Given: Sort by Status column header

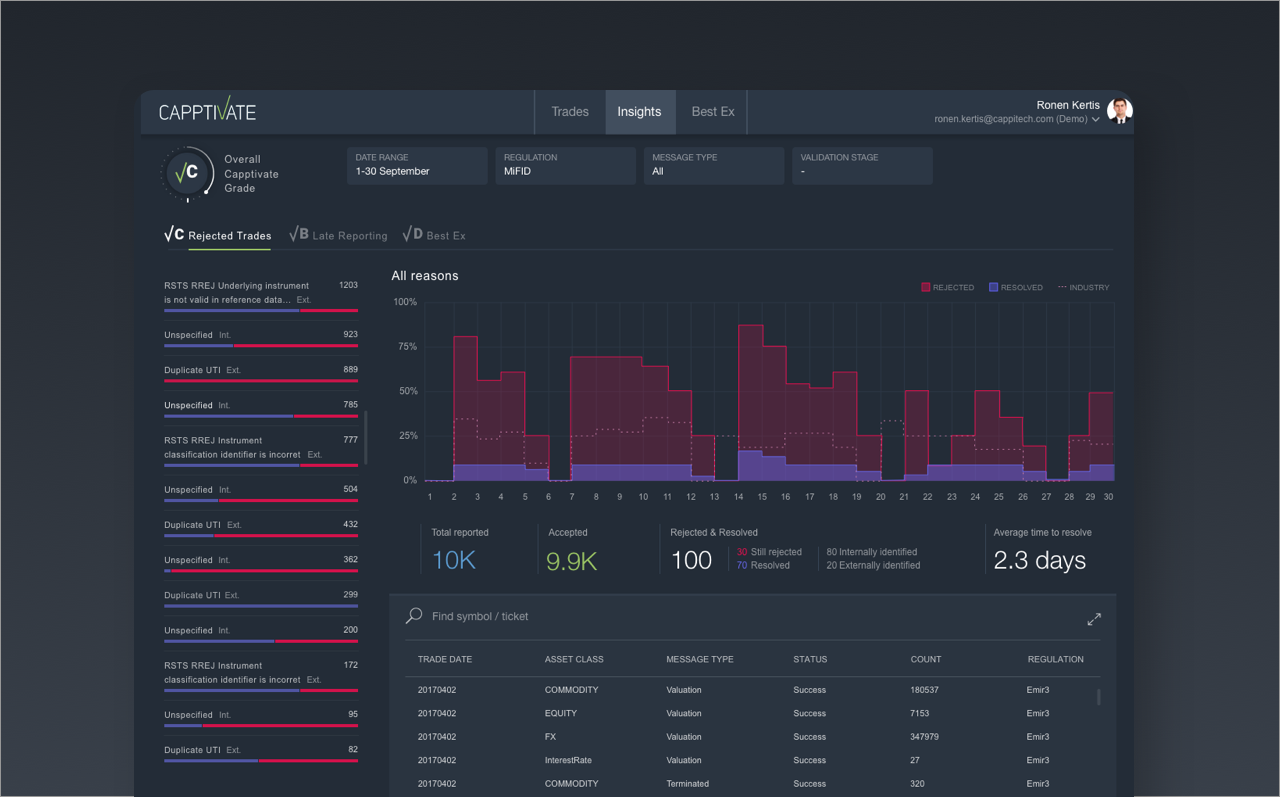Looking at the screenshot, I should tap(810, 660).
